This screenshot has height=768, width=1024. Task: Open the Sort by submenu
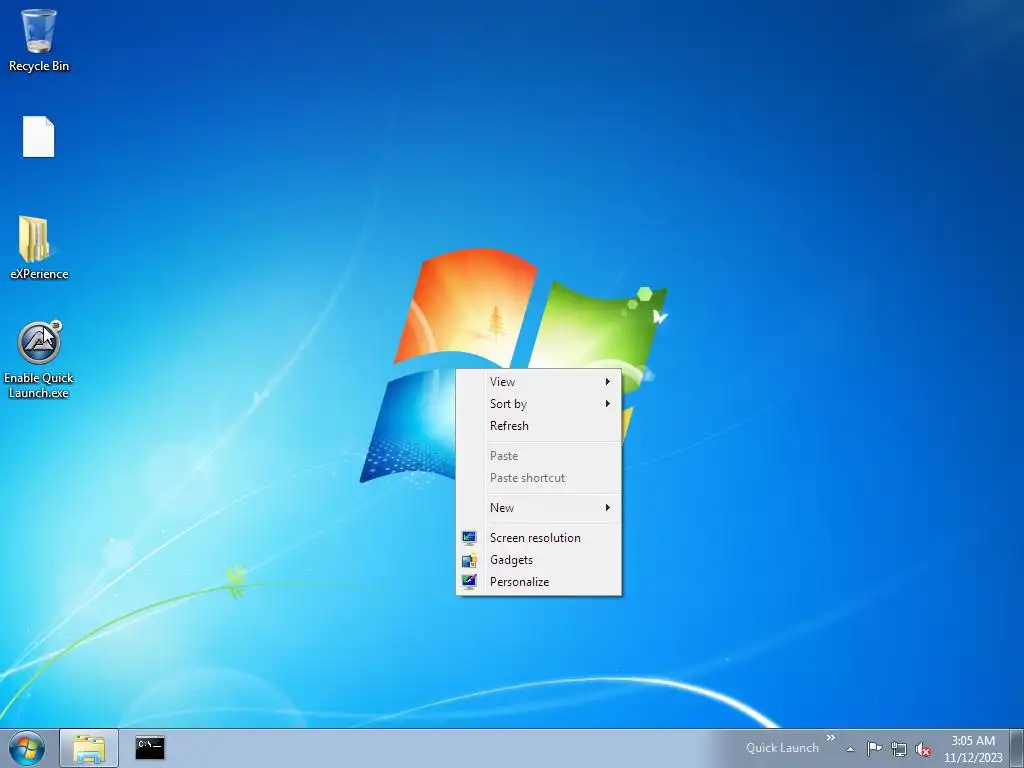tap(539, 404)
